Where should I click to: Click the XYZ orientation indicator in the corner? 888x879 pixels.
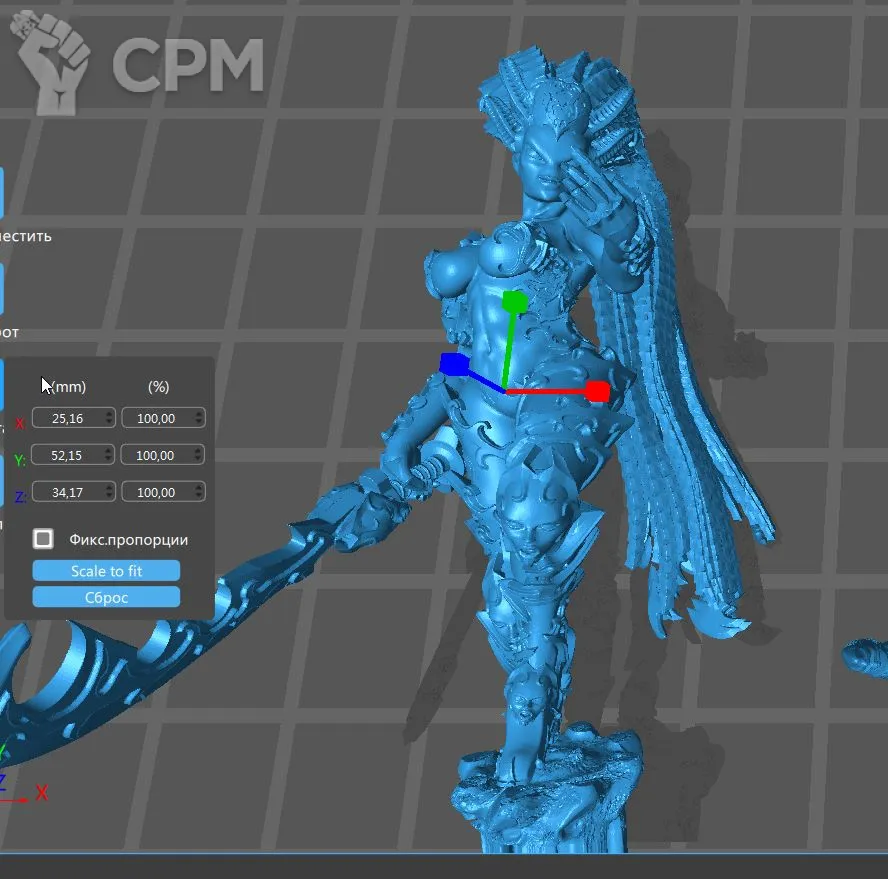point(18,780)
